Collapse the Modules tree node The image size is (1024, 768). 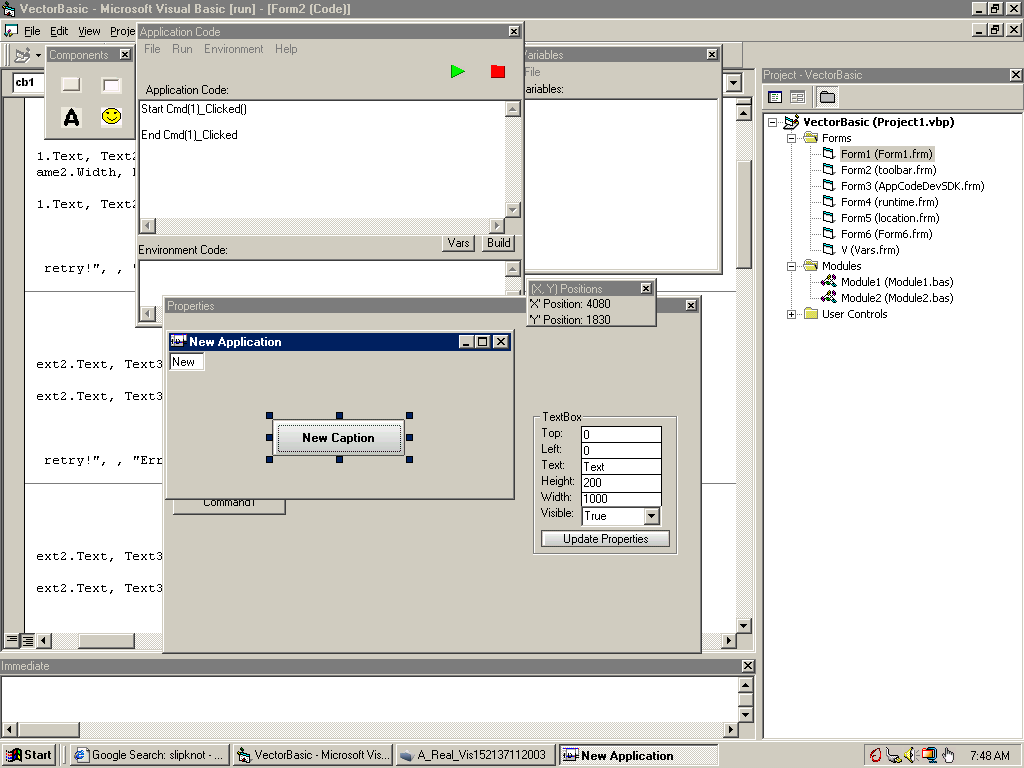click(x=792, y=266)
